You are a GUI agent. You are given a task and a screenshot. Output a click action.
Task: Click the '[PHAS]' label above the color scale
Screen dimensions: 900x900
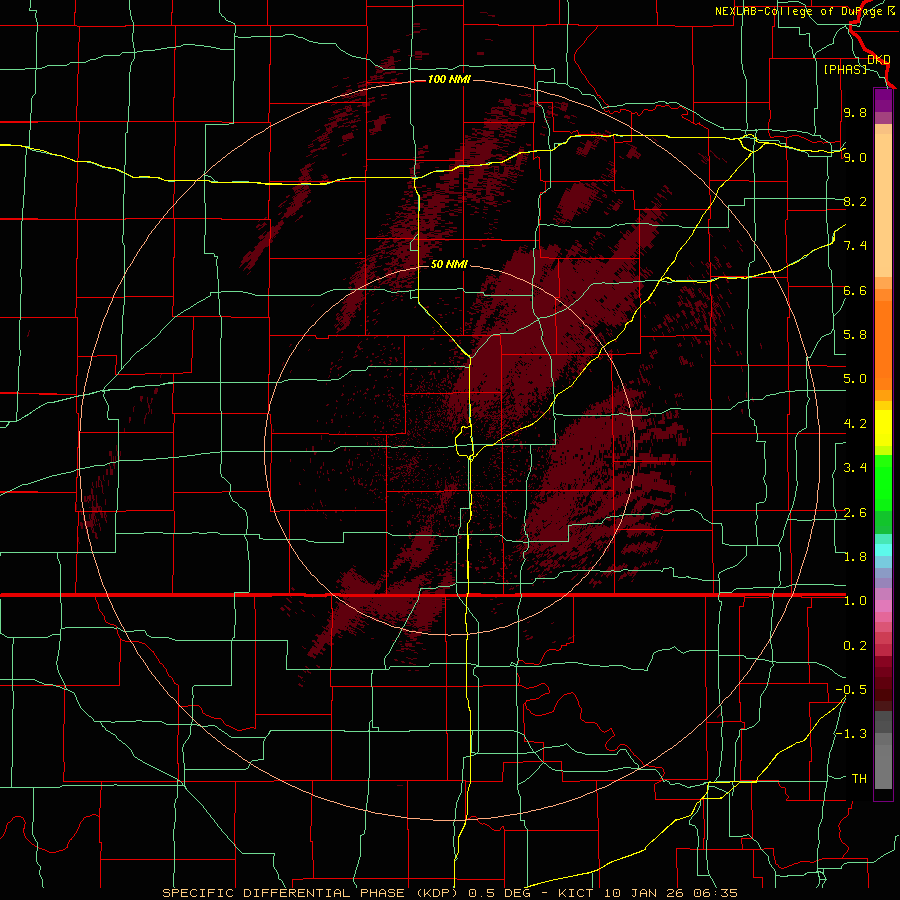tap(845, 69)
